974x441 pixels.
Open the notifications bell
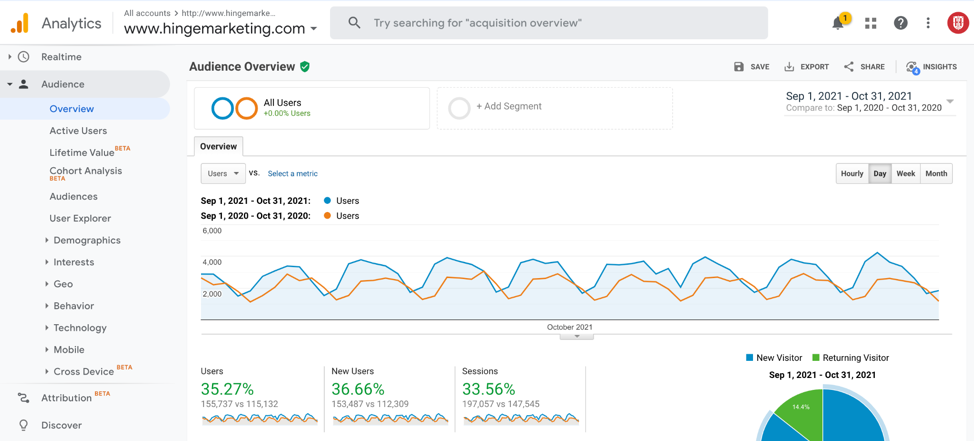coord(838,23)
